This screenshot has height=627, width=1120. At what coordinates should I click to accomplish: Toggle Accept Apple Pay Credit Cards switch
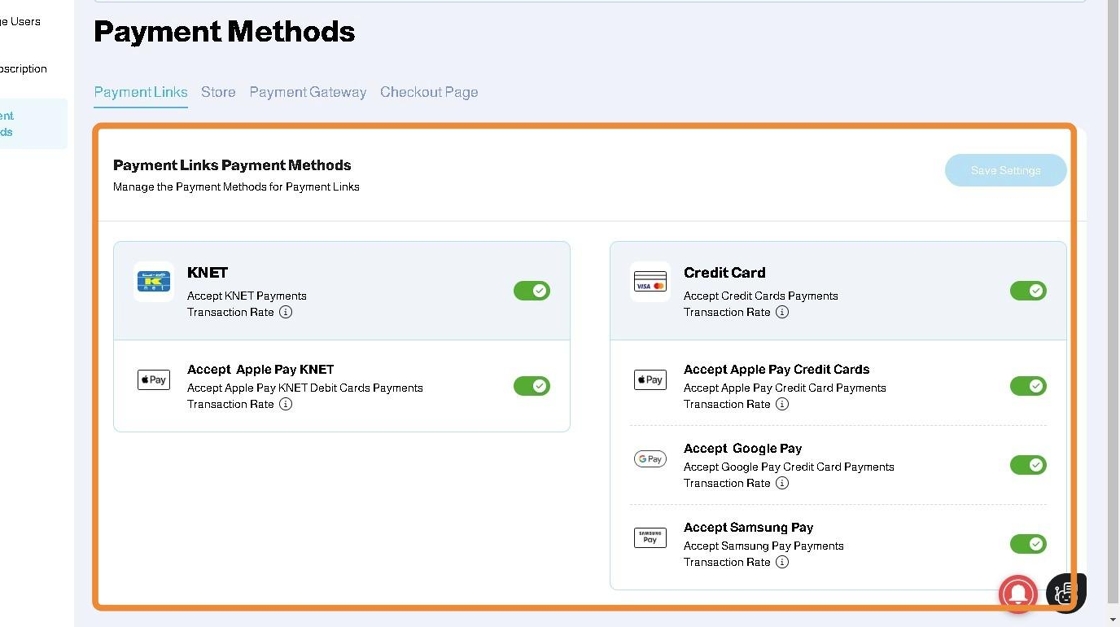click(1028, 386)
